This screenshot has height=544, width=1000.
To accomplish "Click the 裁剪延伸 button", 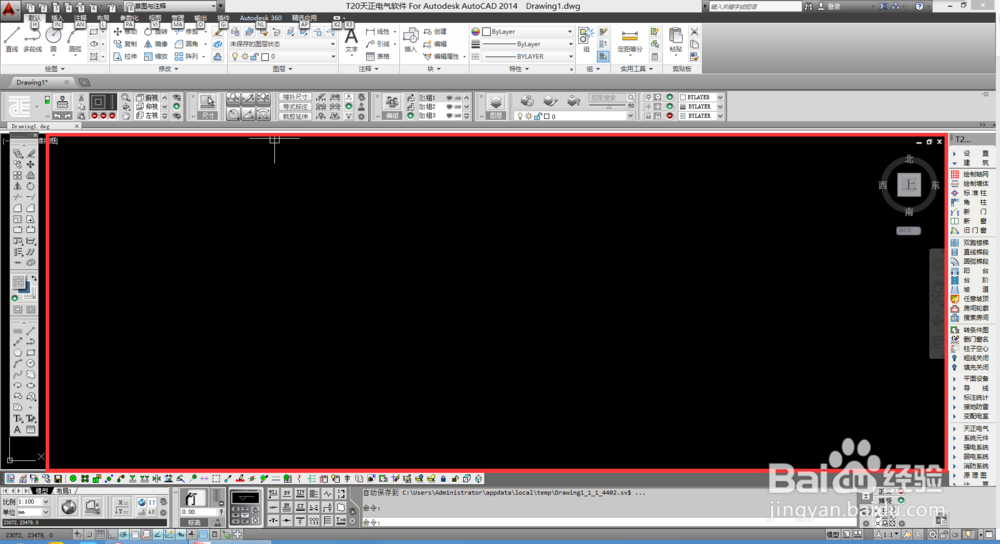I will pos(296,117).
